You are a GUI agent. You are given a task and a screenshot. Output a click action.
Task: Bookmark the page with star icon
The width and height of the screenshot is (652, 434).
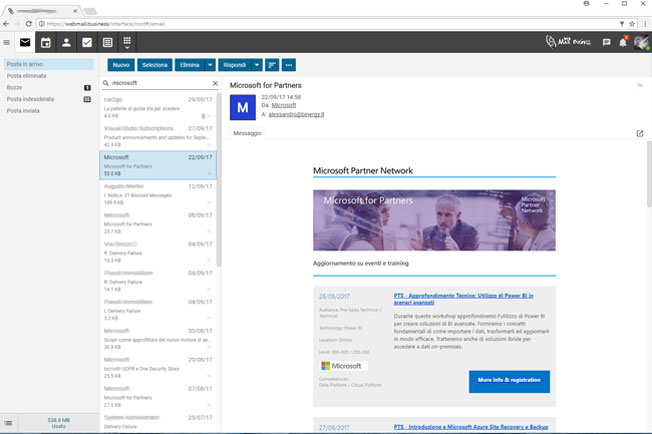coord(632,24)
